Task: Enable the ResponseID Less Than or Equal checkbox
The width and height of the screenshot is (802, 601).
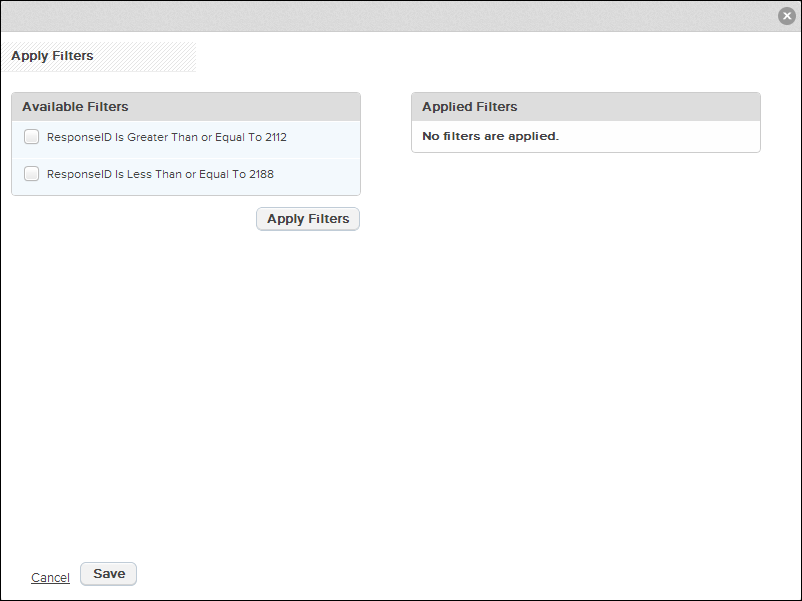Action: (x=32, y=173)
